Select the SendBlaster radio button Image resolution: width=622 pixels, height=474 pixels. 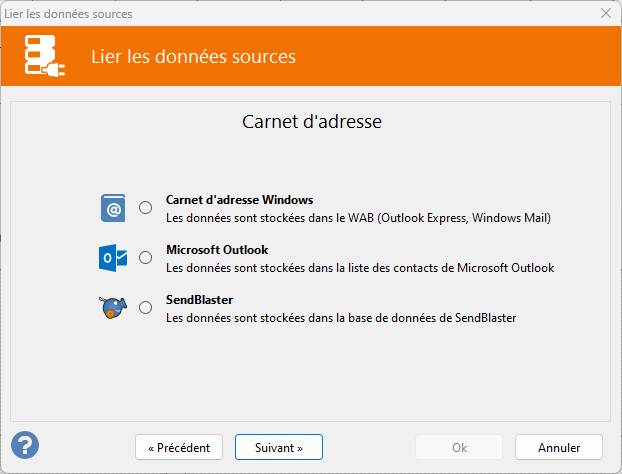(146, 307)
